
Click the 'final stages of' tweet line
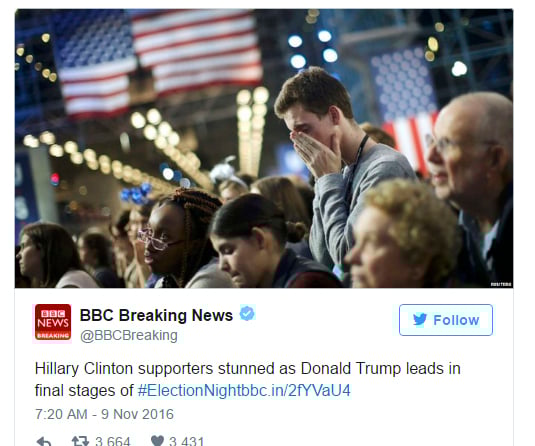[x=84, y=390]
